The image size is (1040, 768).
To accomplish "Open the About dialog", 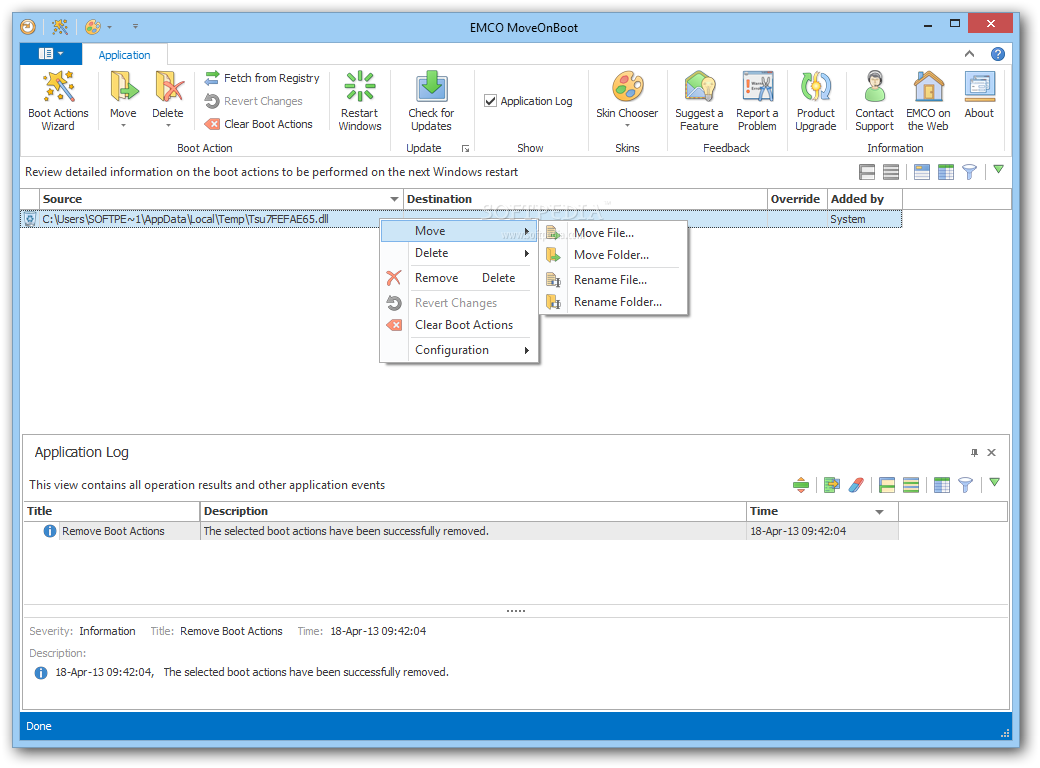I will 979,95.
